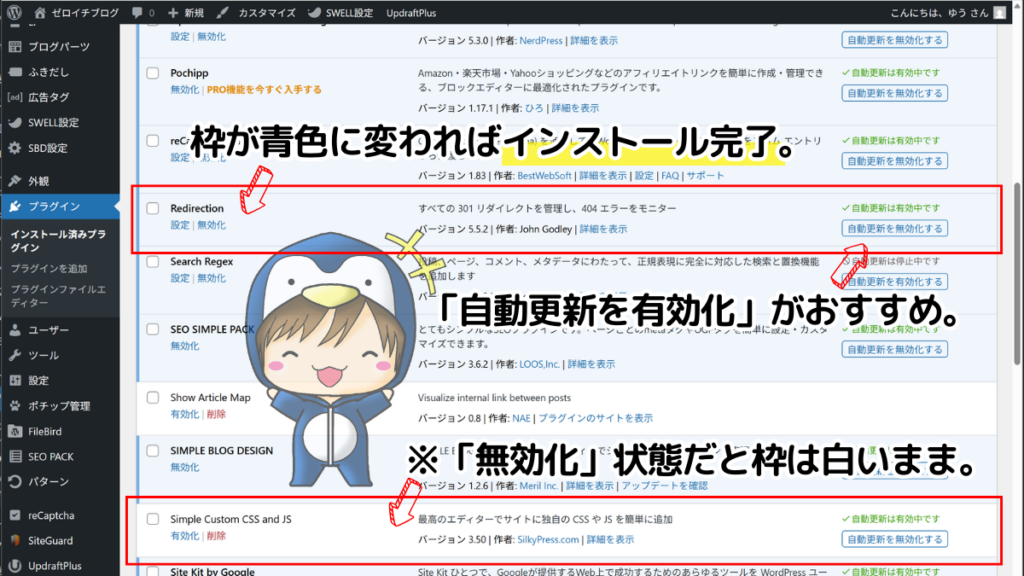Click the ポチップ管理 paw icon
This screenshot has height=576, width=1024.
click(x=15, y=406)
